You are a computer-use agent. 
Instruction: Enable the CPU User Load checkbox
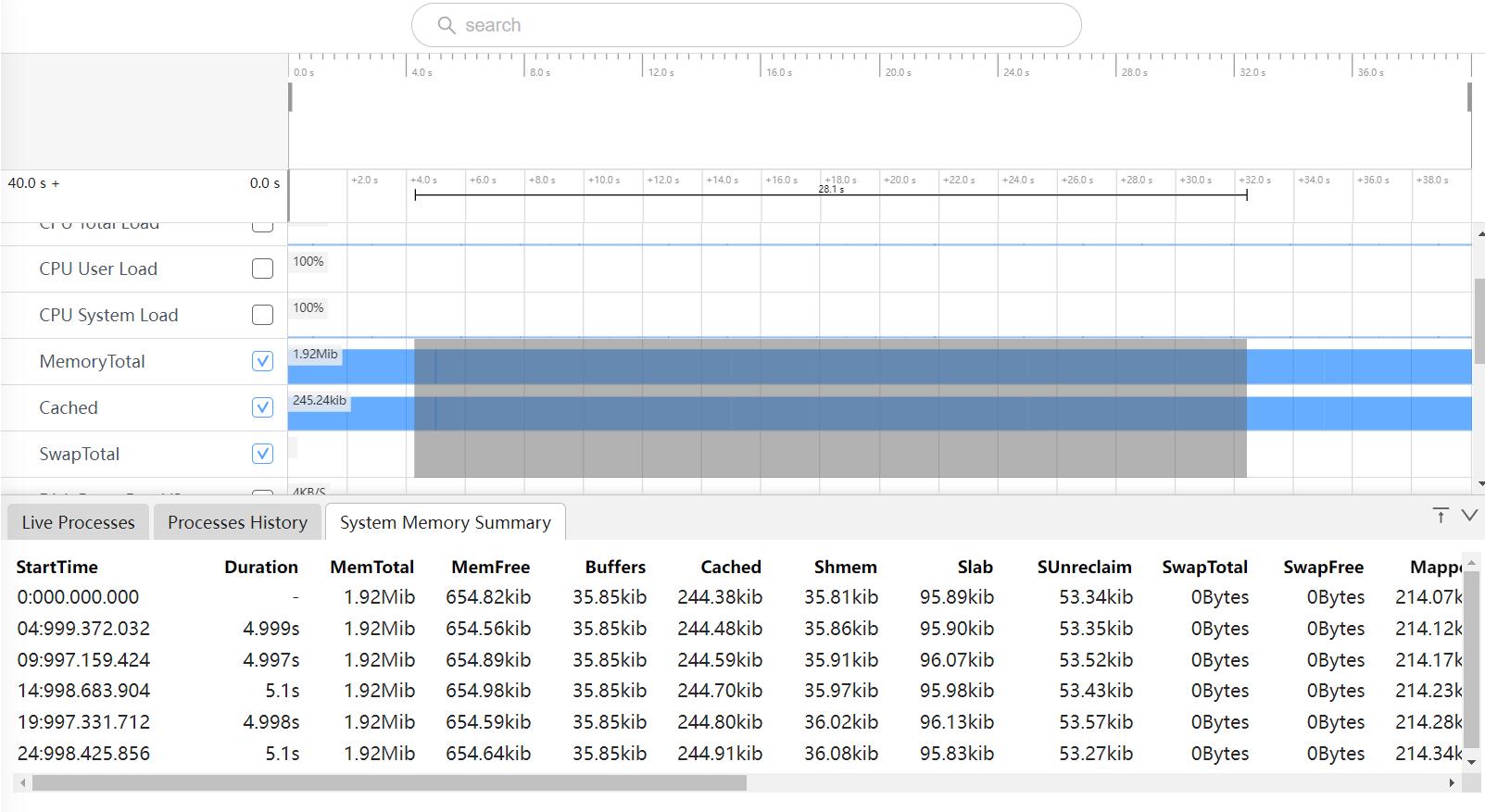click(x=263, y=269)
